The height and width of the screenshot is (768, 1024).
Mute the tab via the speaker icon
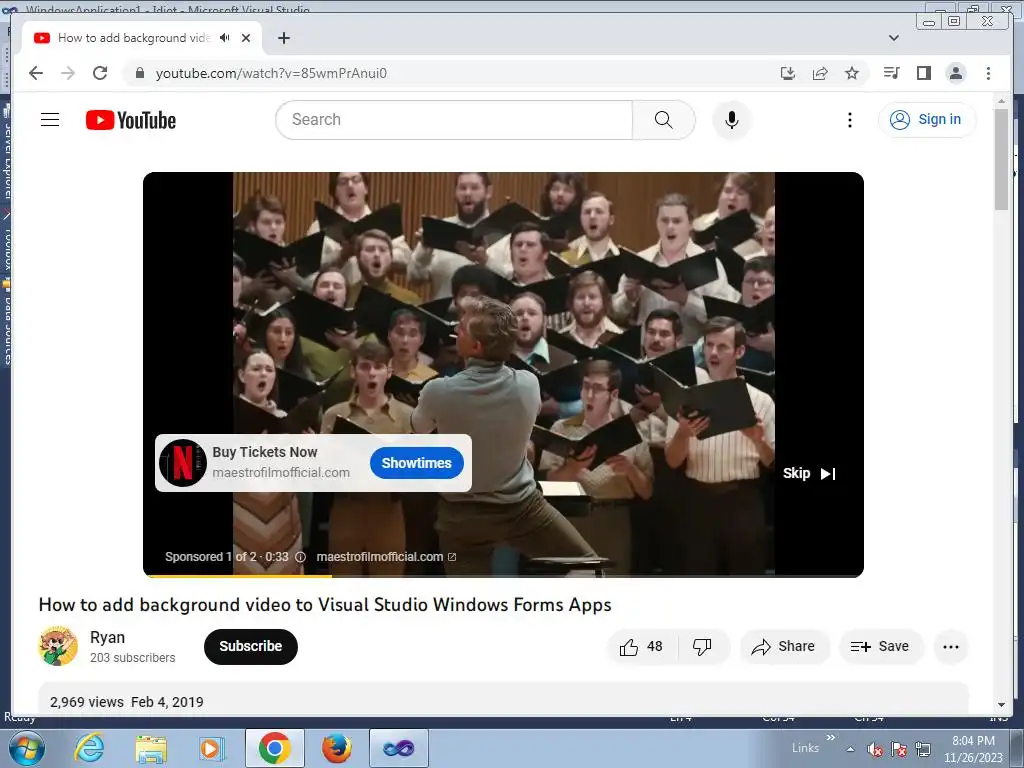[x=225, y=38]
